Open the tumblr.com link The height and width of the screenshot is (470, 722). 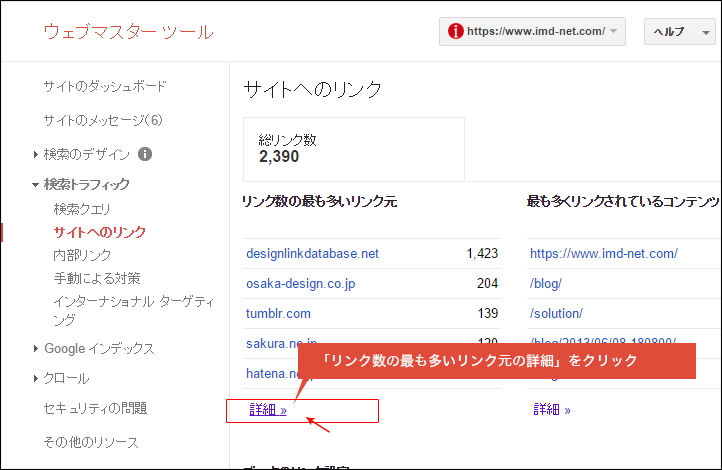[278, 313]
